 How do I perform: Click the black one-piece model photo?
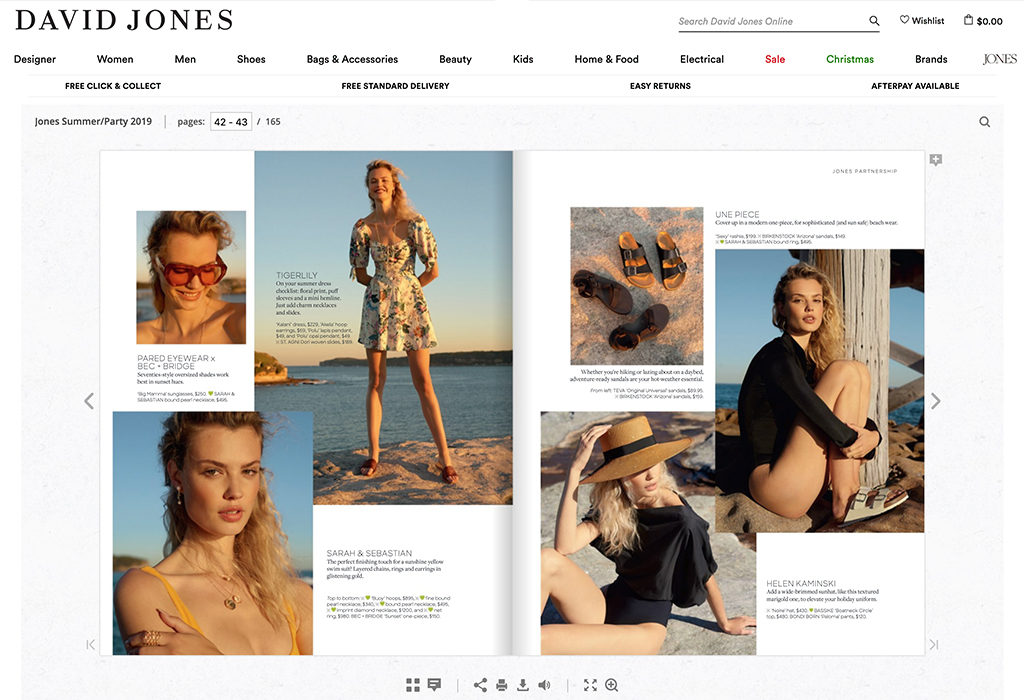(819, 390)
